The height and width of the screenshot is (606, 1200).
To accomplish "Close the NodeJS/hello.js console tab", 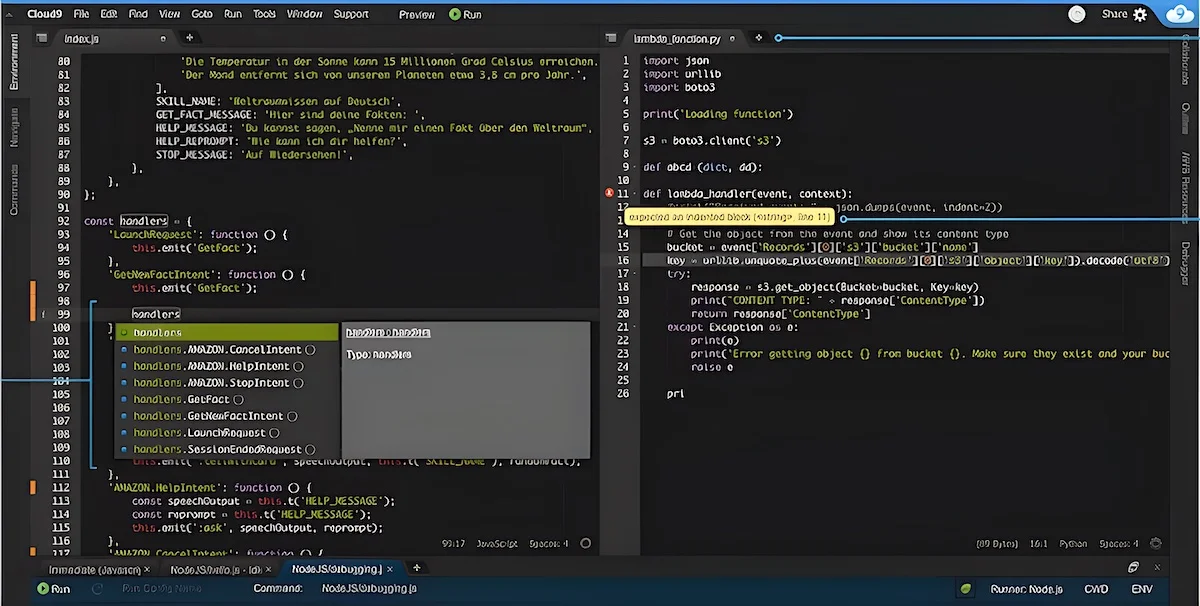I will click(268, 569).
